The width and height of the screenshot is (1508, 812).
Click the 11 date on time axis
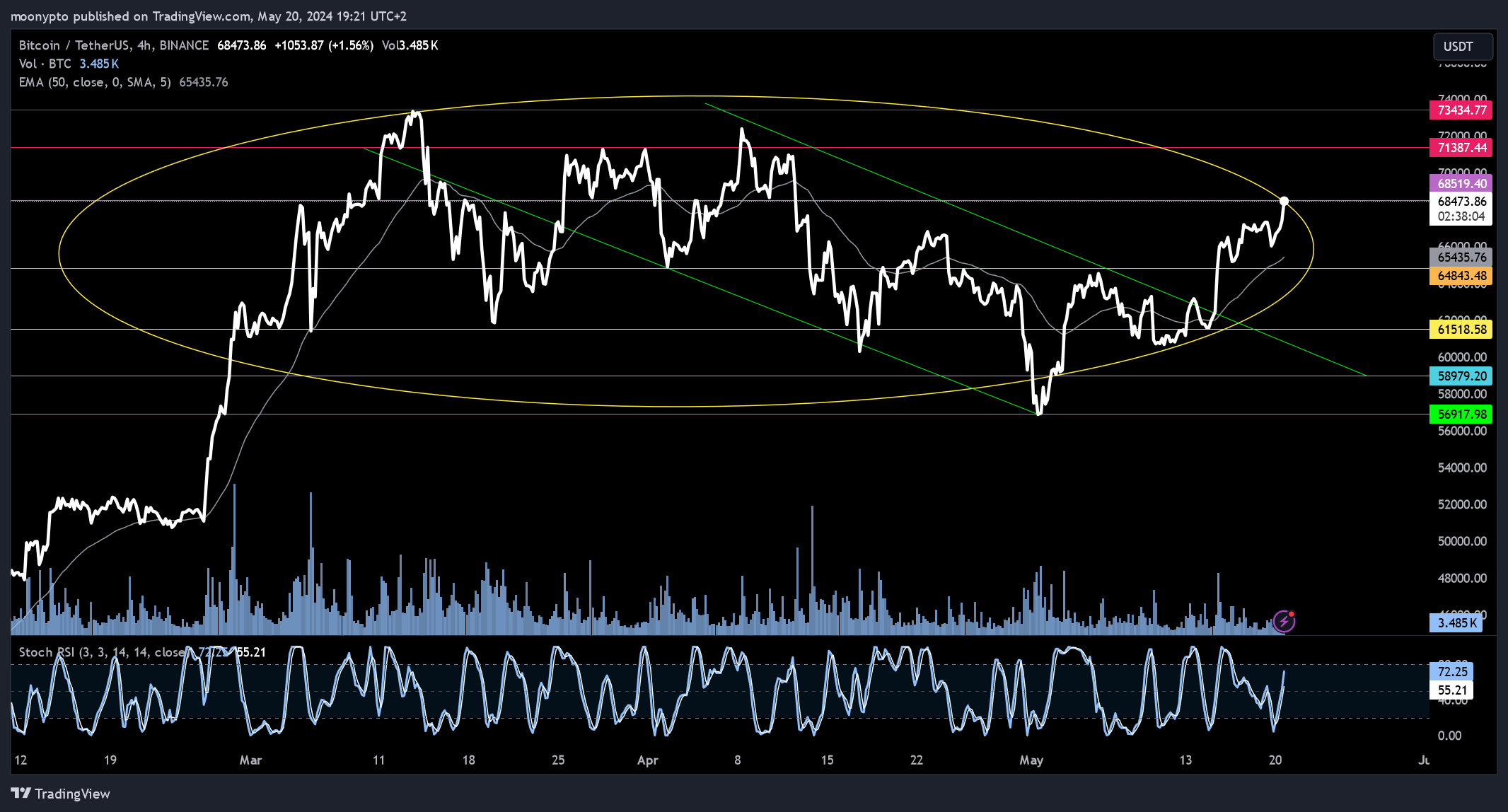pos(378,760)
